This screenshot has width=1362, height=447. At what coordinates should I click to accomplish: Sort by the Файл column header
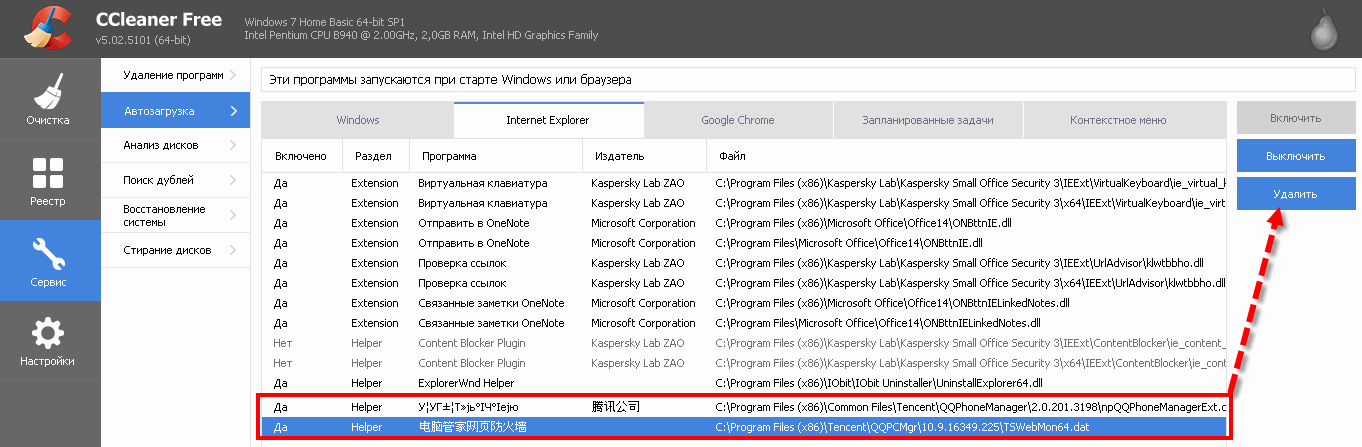tap(966, 156)
